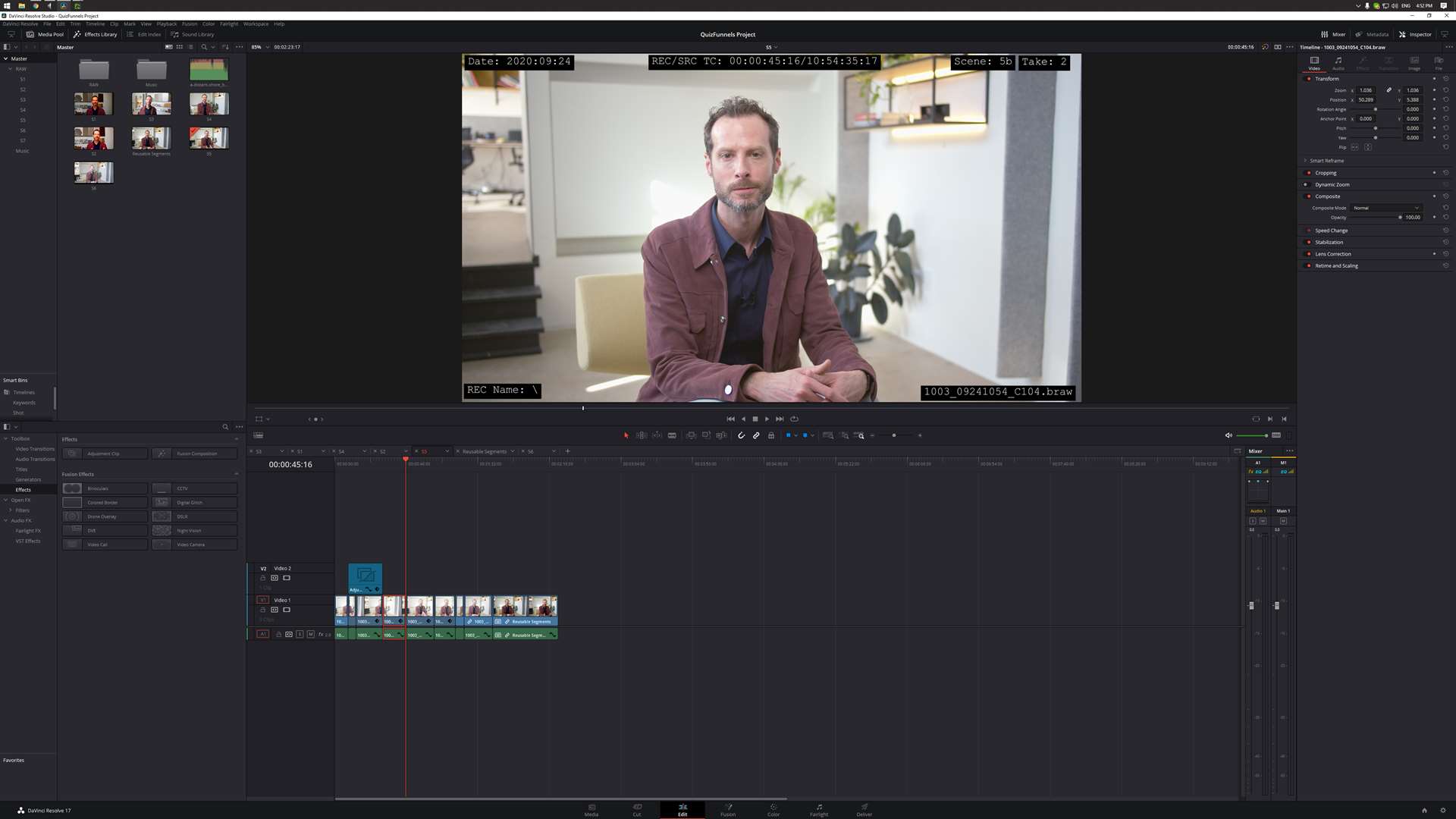Select the Blade Edit Mode tool
The image size is (1456, 819).
tap(672, 435)
